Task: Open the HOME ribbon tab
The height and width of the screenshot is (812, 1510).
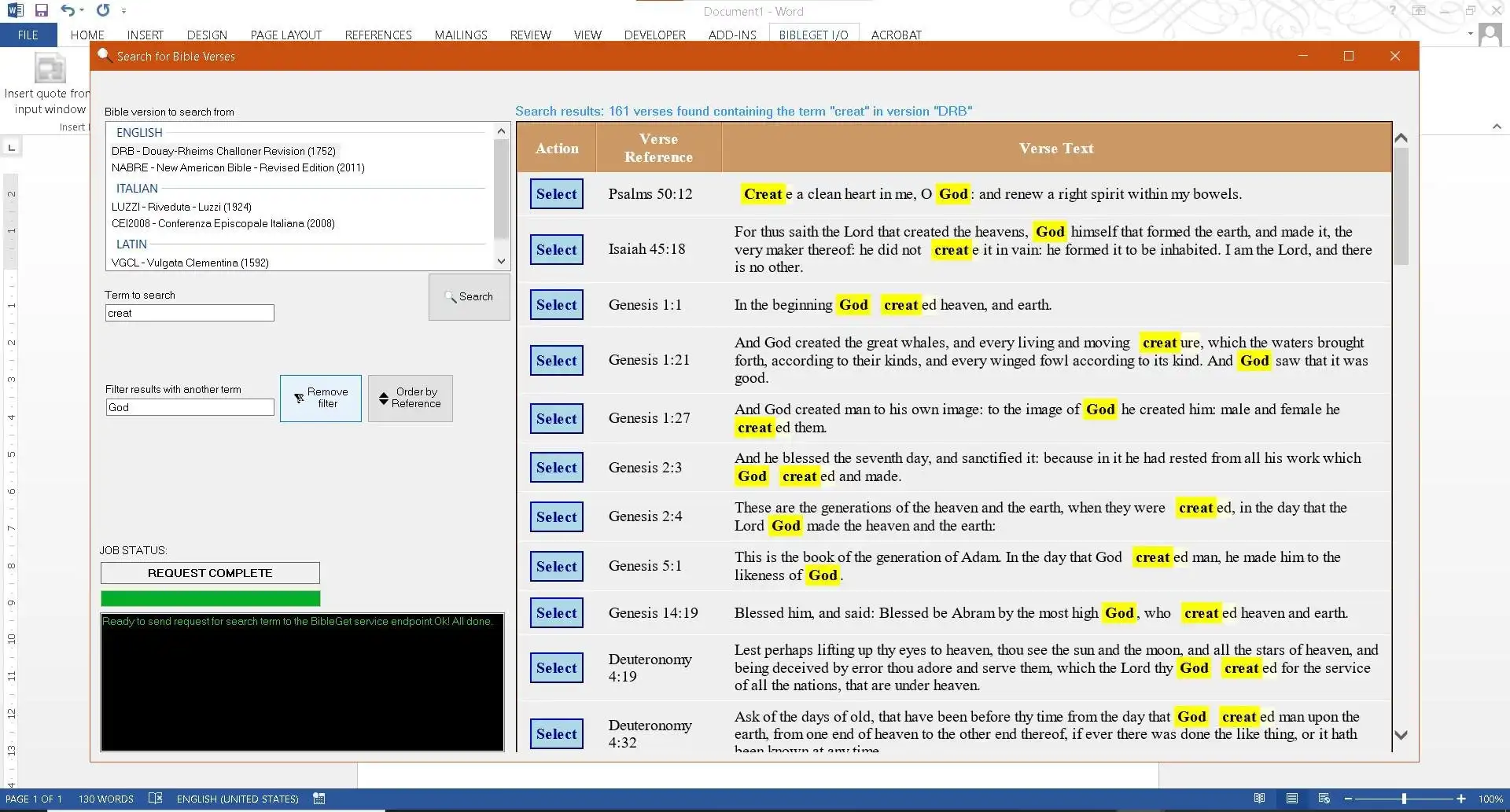Action: (87, 35)
